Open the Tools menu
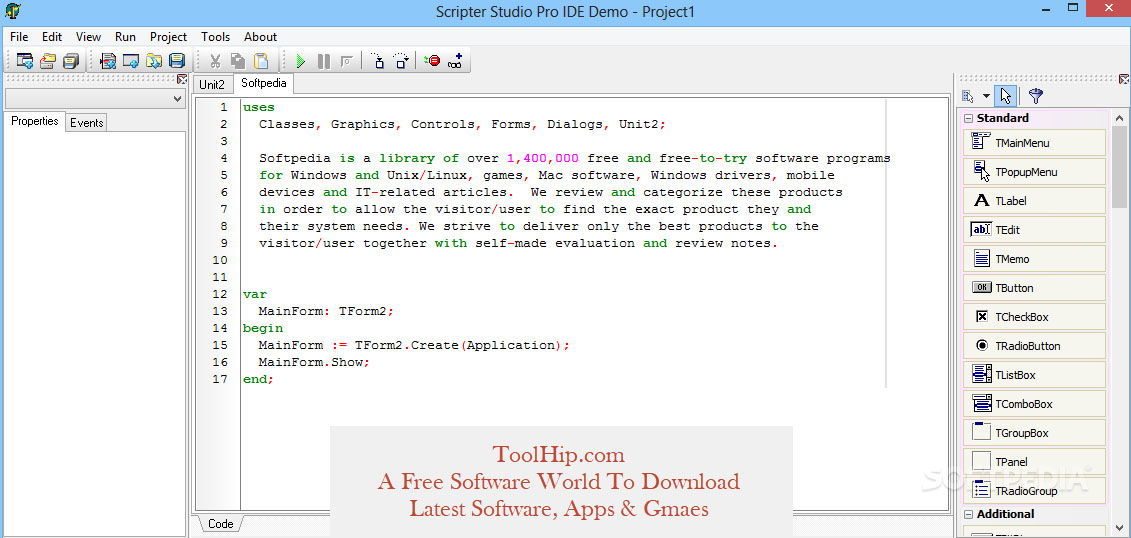Screen dimensions: 1131x538 point(215,37)
